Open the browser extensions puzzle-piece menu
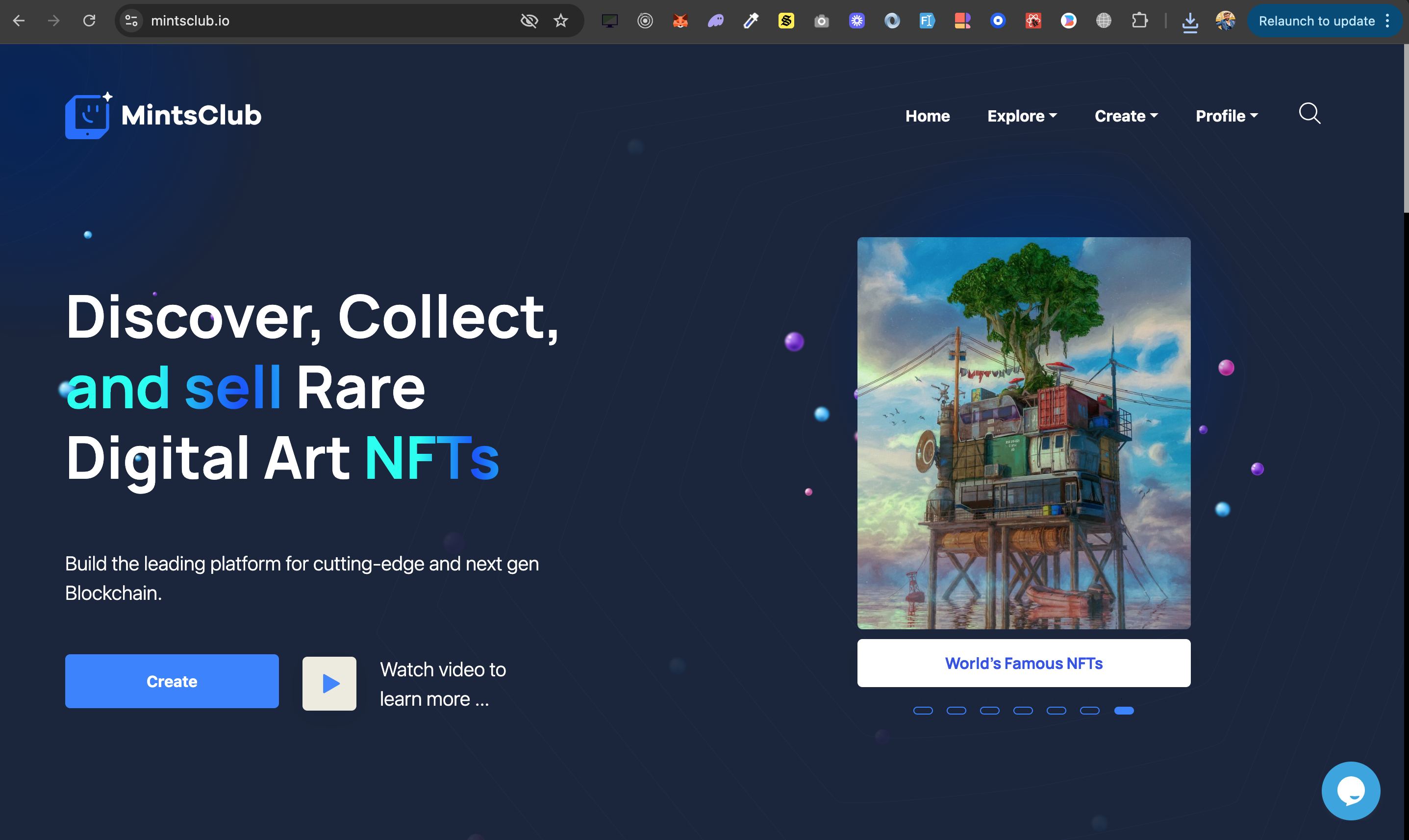 1139,21
